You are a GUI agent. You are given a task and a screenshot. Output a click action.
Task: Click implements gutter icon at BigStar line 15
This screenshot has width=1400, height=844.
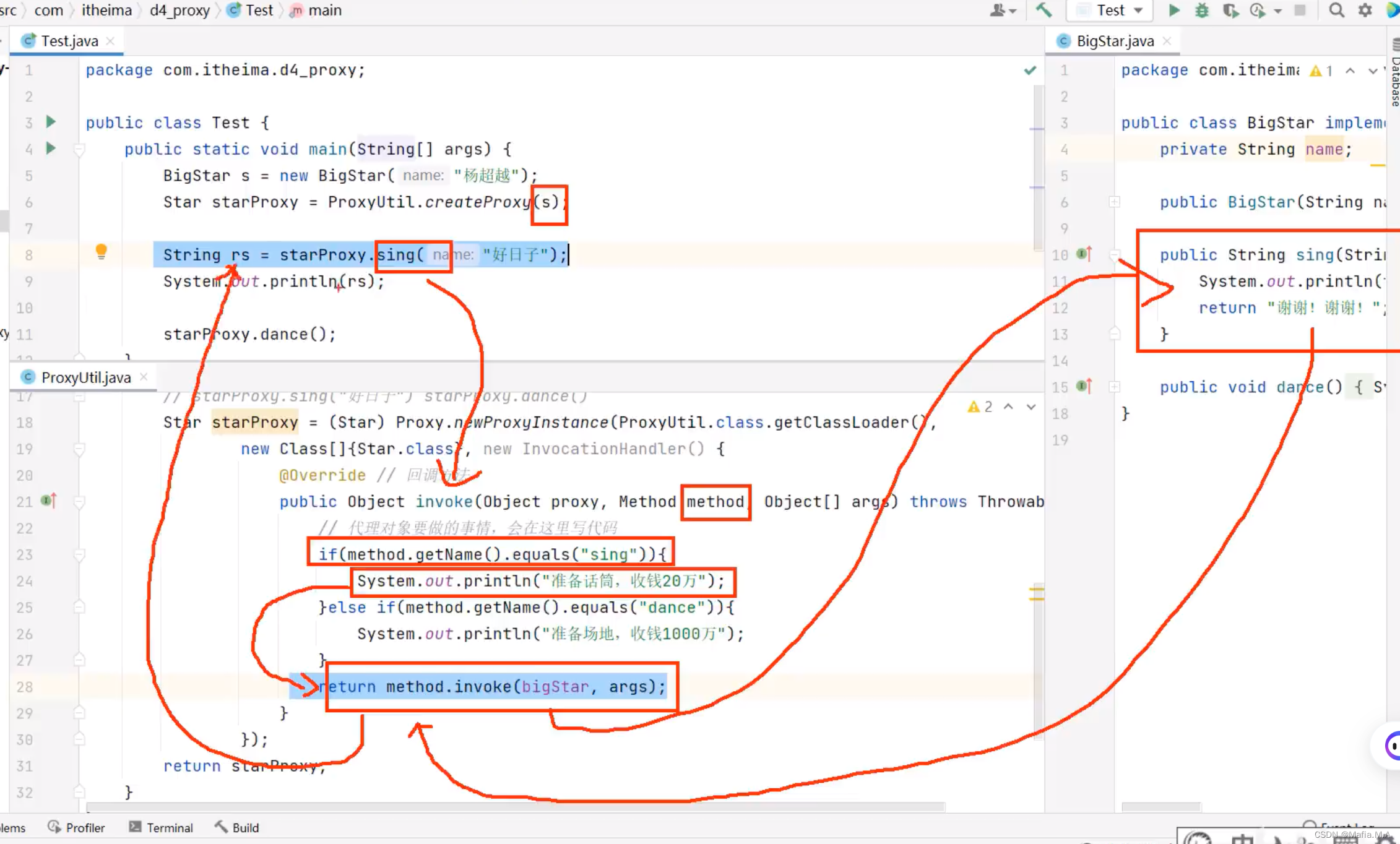(x=1084, y=386)
